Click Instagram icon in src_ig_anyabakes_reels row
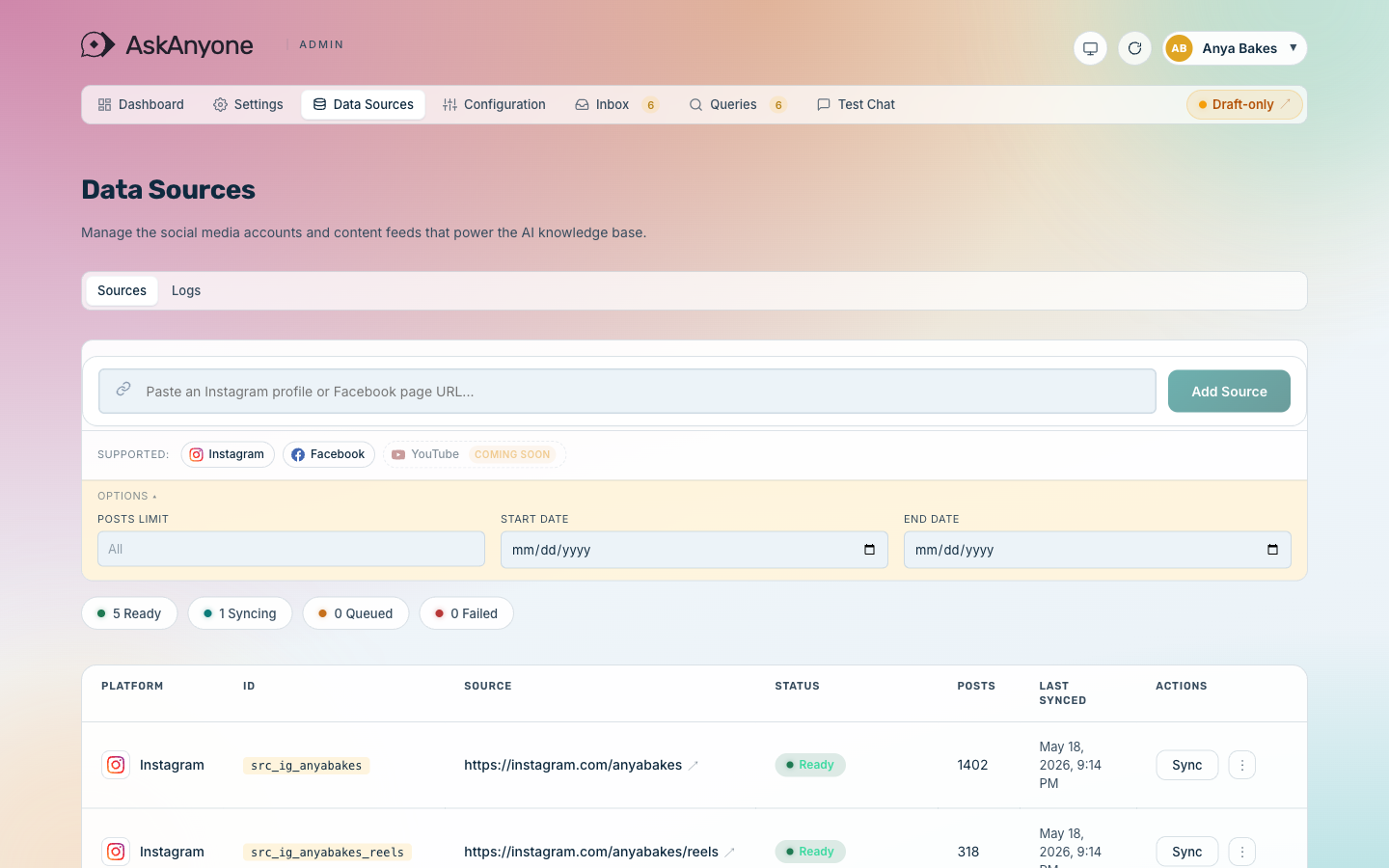Viewport: 1389px width, 868px height. tap(116, 852)
